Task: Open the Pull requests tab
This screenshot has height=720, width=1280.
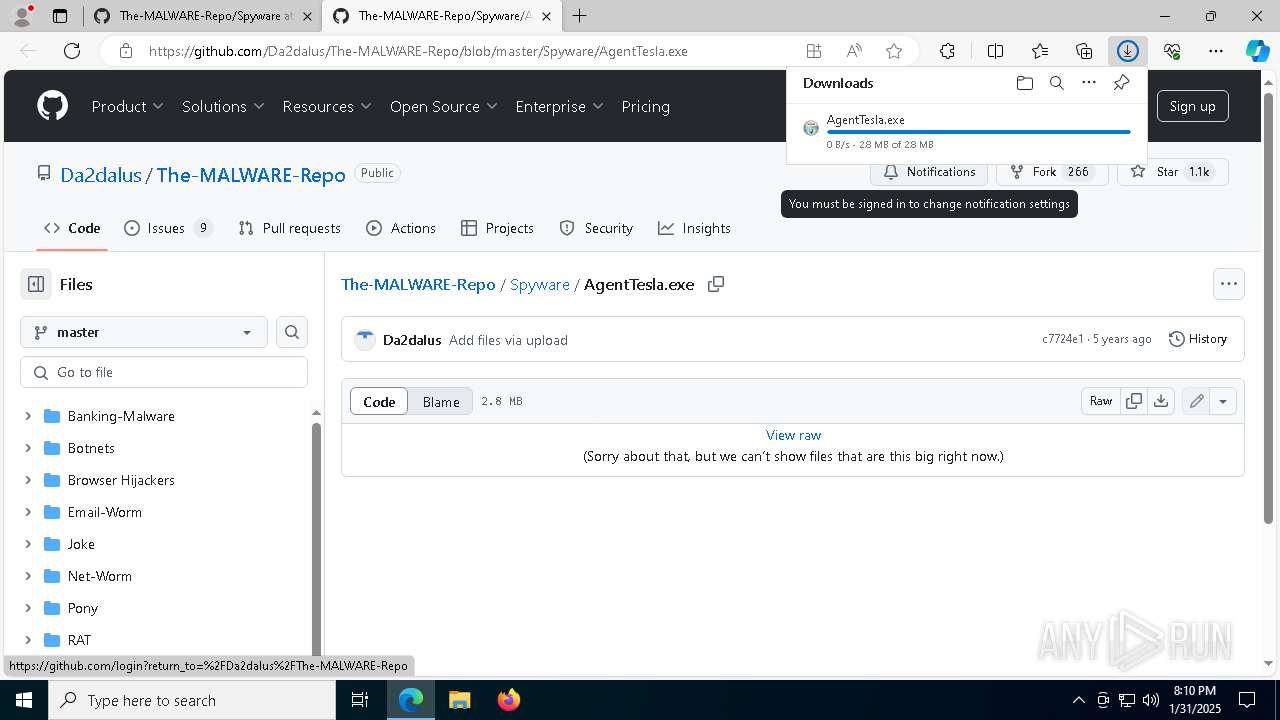Action: coord(290,228)
